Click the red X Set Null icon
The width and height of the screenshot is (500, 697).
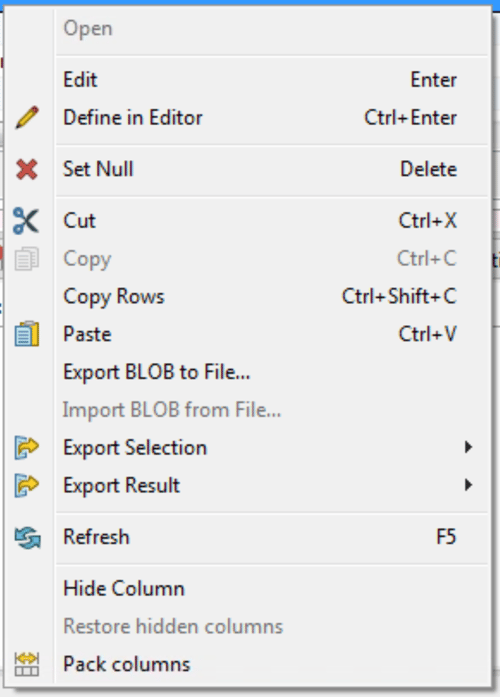pos(27,169)
